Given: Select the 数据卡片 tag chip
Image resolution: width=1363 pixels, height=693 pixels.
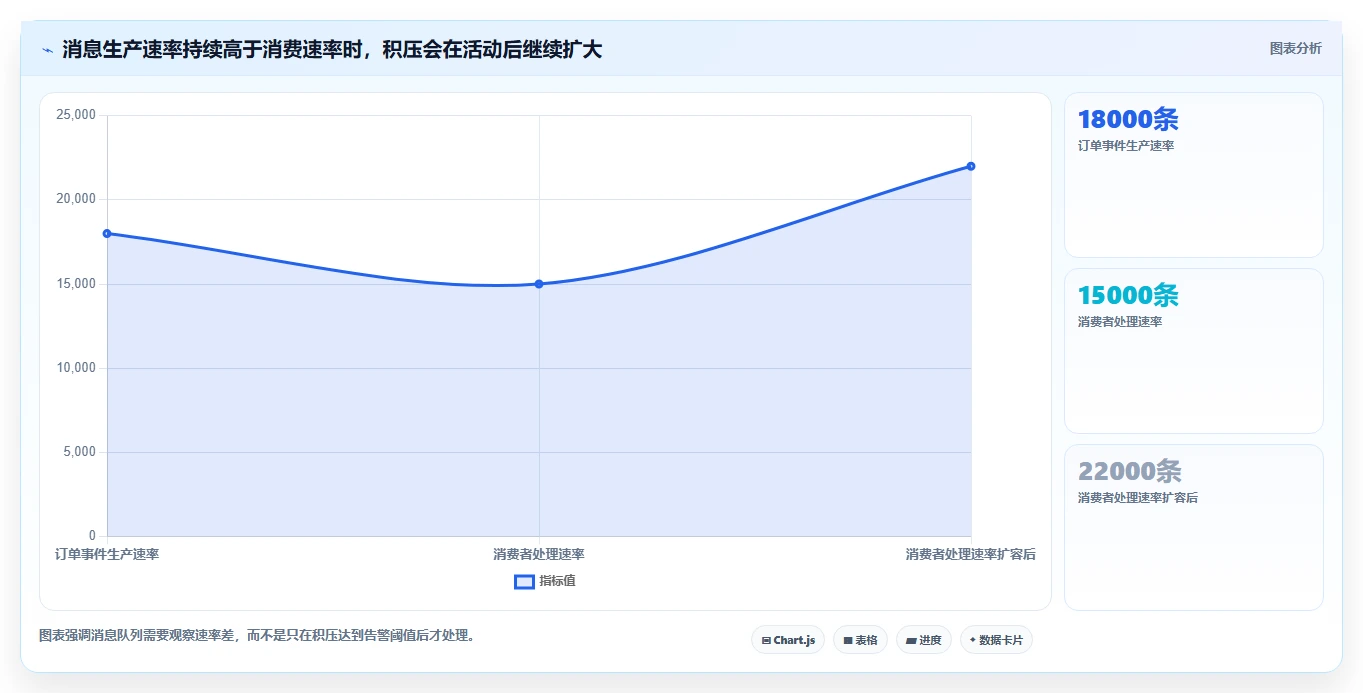Looking at the screenshot, I should pyautogui.click(x=996, y=640).
